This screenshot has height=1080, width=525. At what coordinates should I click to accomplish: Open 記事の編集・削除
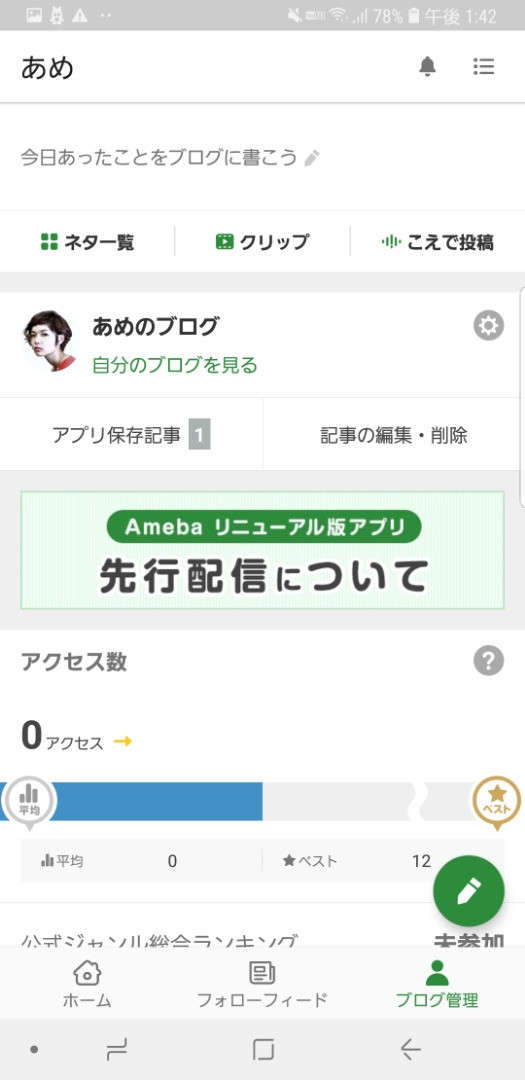[394, 435]
